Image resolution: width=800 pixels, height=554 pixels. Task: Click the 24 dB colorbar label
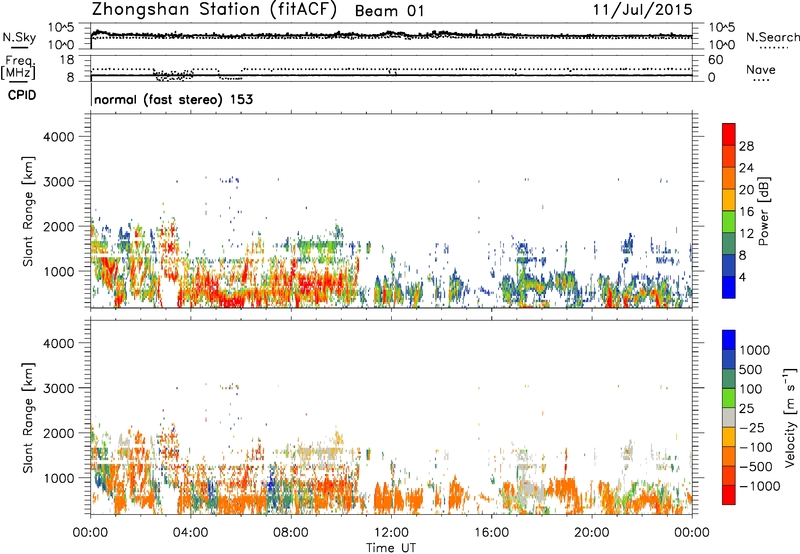tap(746, 168)
